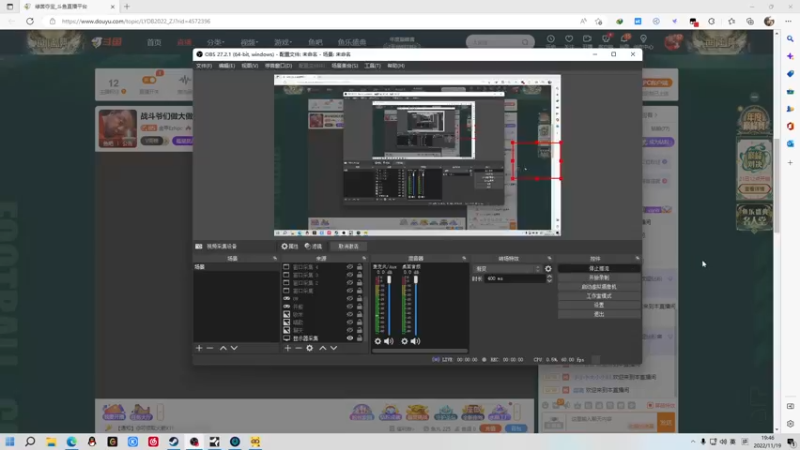Viewport: 800px width, 450px height.
Task: Open 桌面音频 mixer settings gear
Action: 405,341
